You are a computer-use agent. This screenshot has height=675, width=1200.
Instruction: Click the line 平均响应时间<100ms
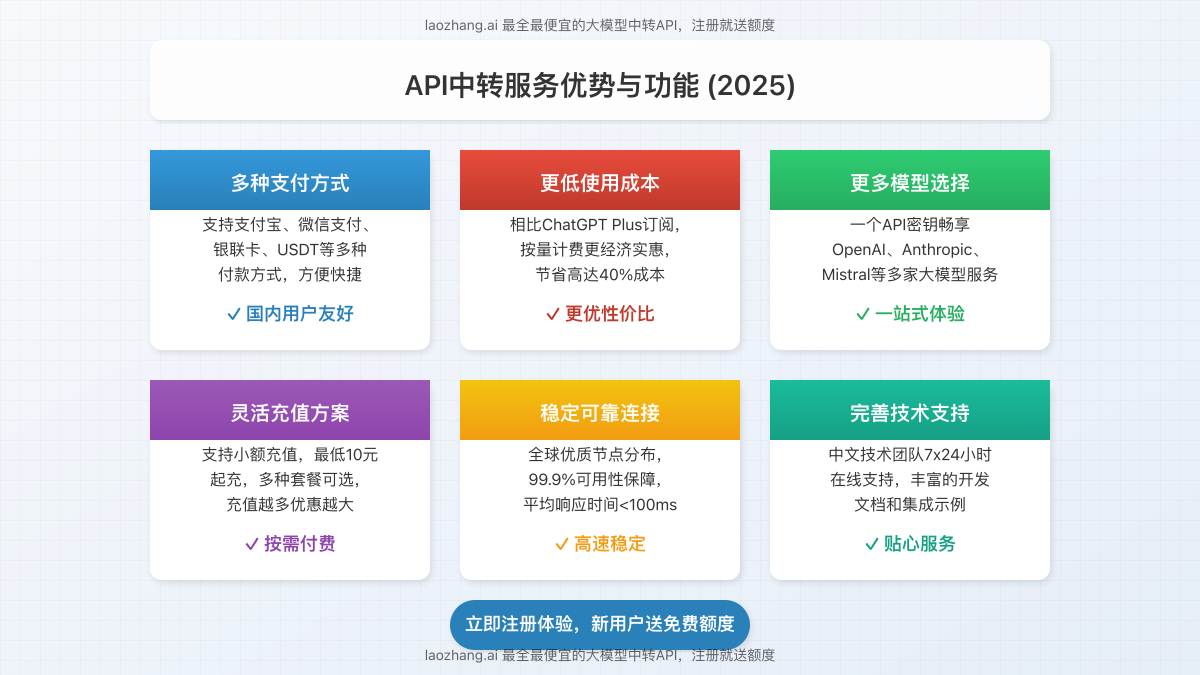coord(600,505)
